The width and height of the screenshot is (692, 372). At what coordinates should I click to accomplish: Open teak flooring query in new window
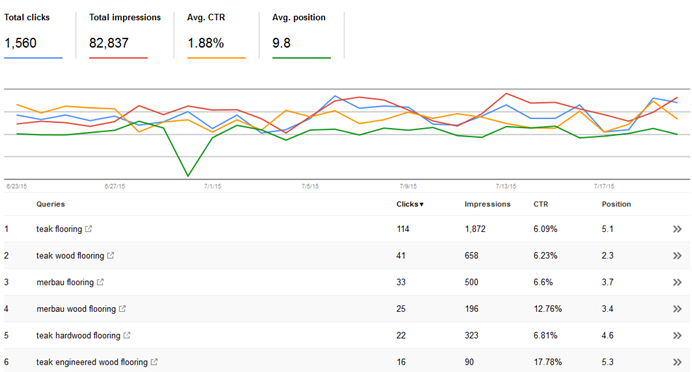[89, 229]
